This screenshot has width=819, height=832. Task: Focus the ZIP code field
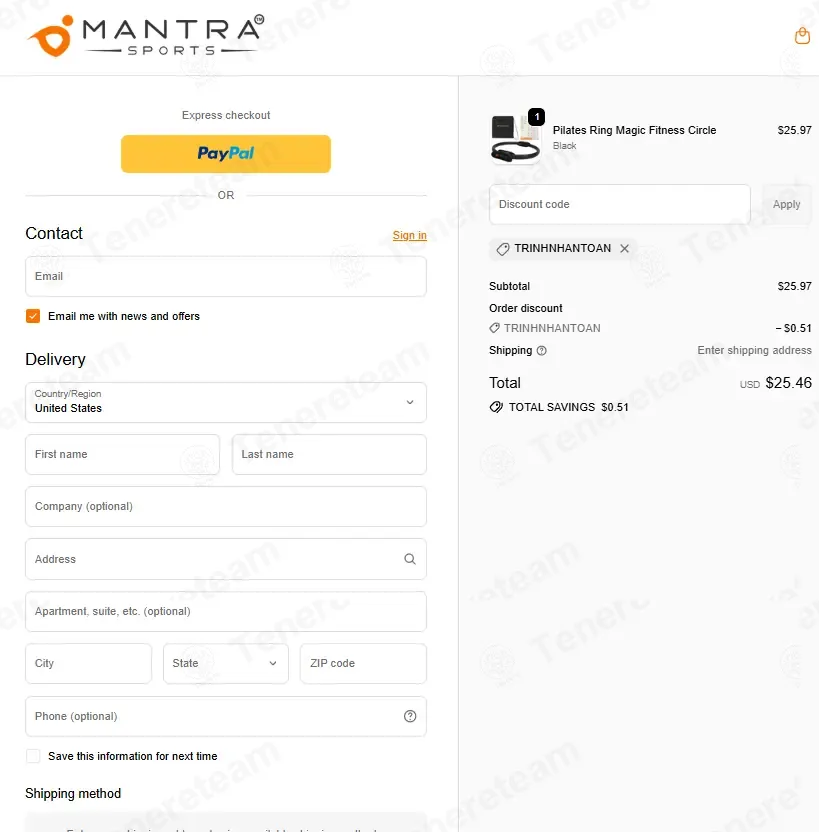[x=363, y=663]
